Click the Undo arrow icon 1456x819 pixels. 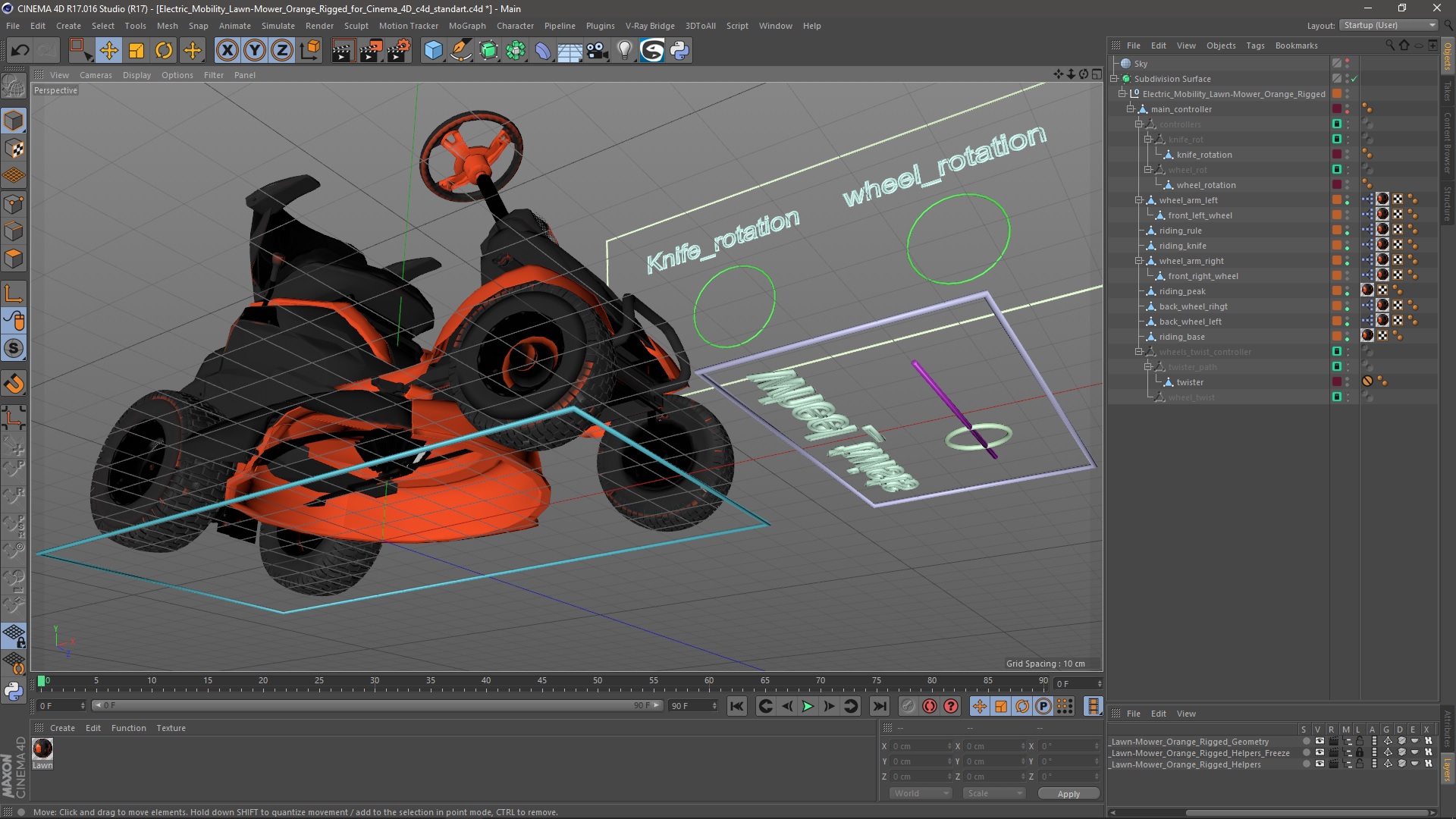click(20, 51)
